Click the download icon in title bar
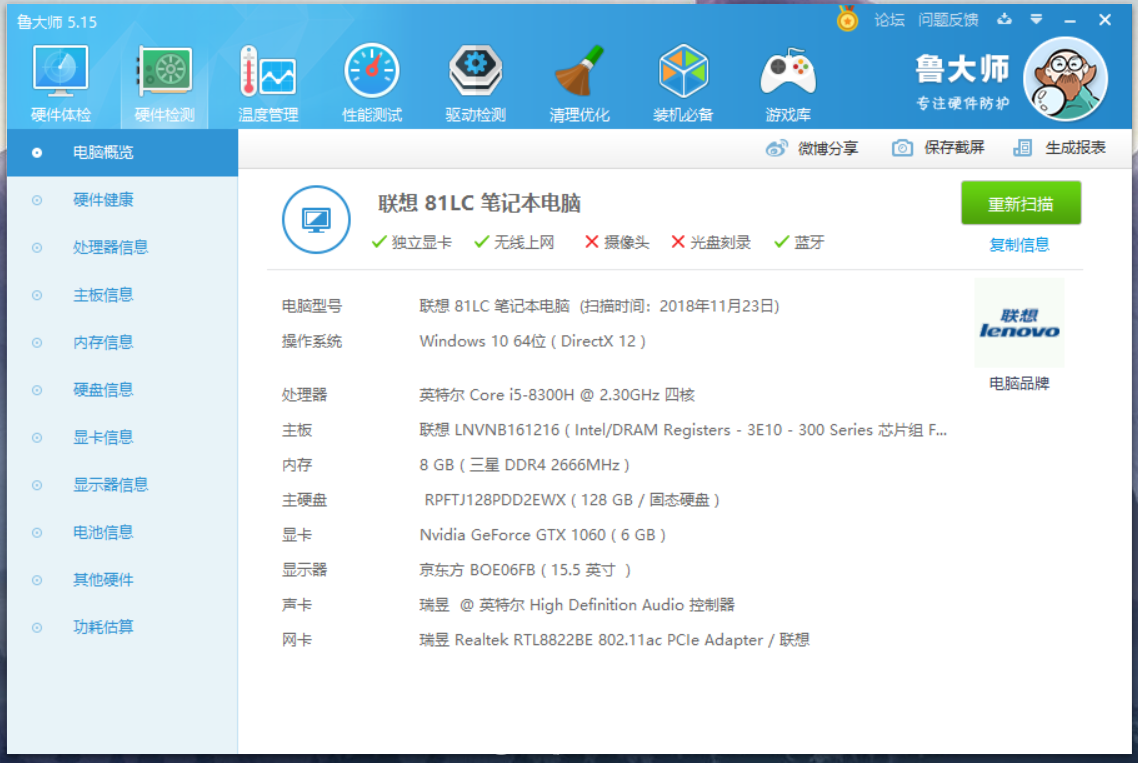 point(1006,18)
